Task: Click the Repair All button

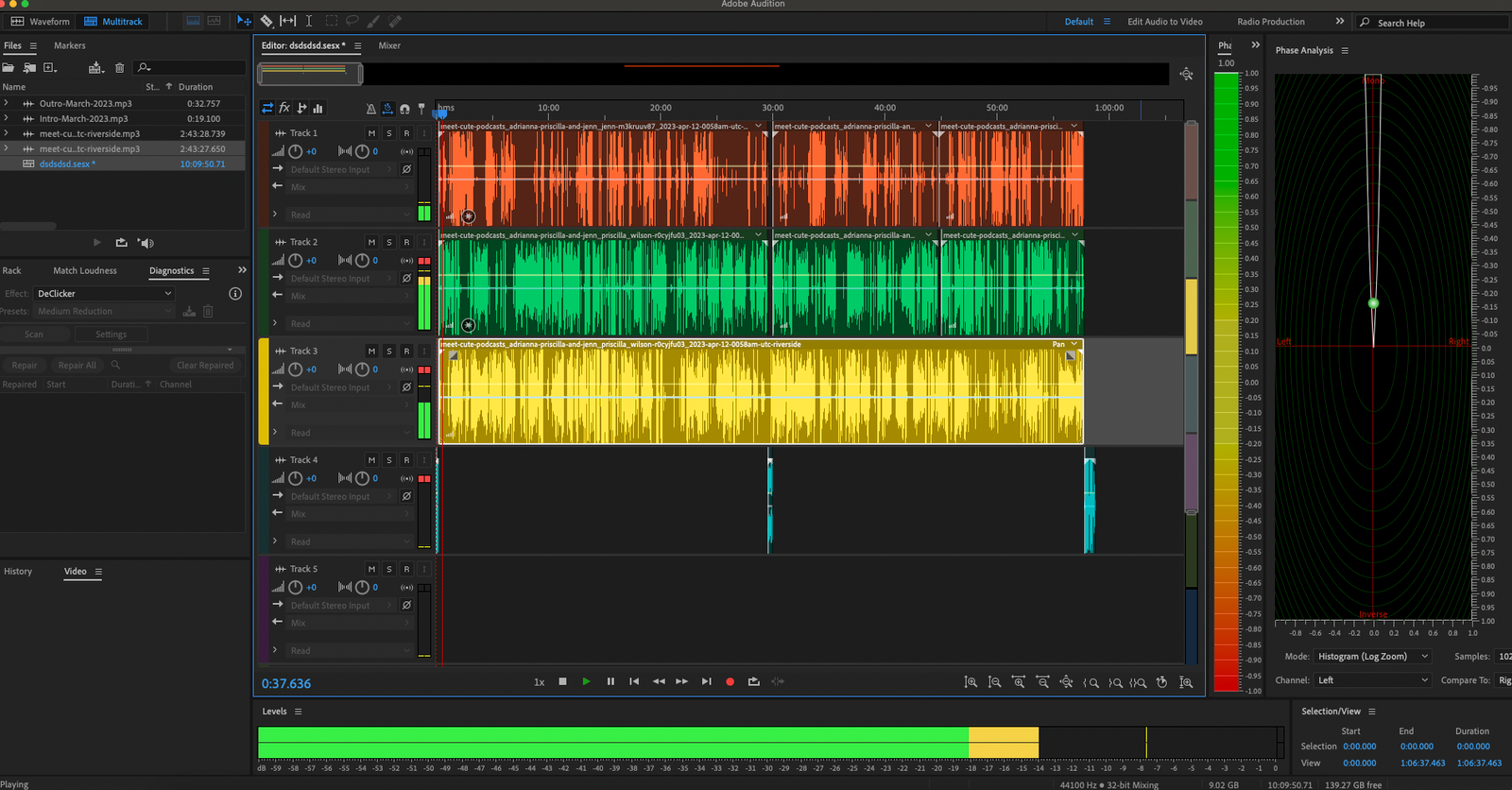Action: (x=77, y=365)
